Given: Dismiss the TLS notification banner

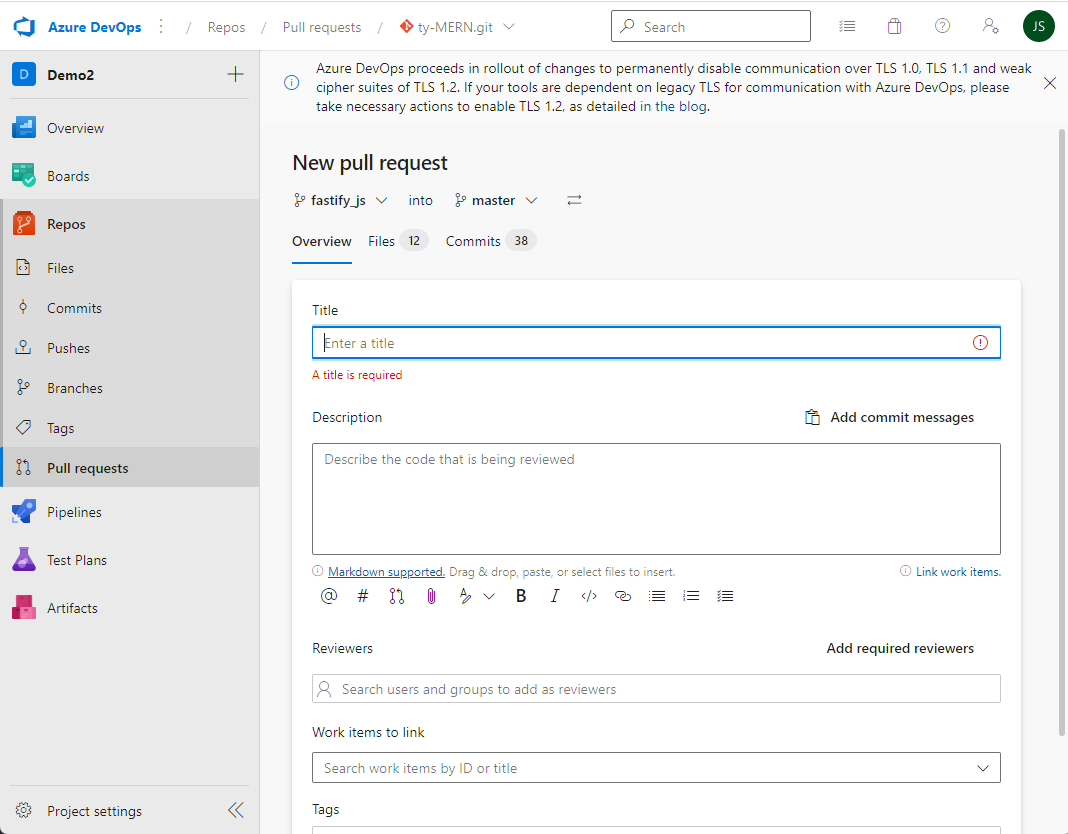Looking at the screenshot, I should coord(1050,83).
